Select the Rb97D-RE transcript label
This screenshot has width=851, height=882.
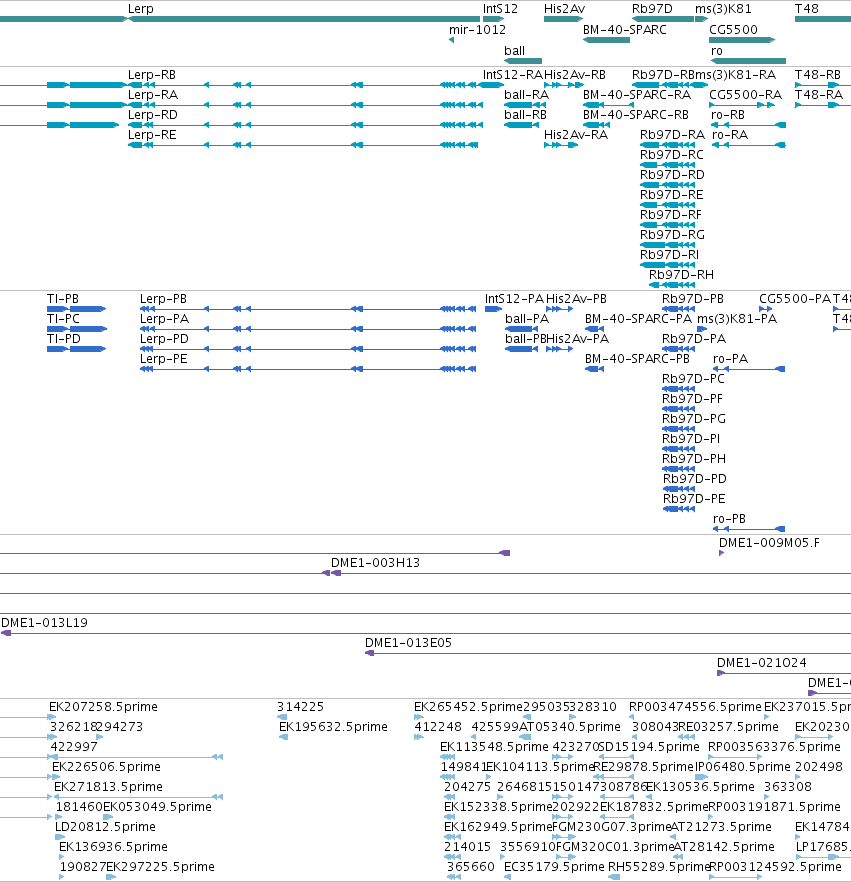coord(672,195)
